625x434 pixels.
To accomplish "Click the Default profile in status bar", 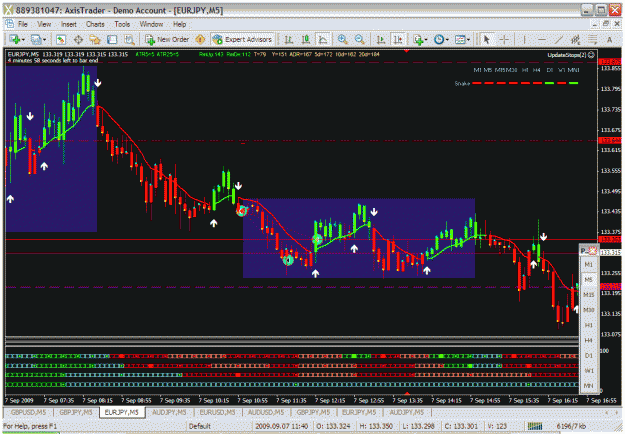I will click(199, 426).
